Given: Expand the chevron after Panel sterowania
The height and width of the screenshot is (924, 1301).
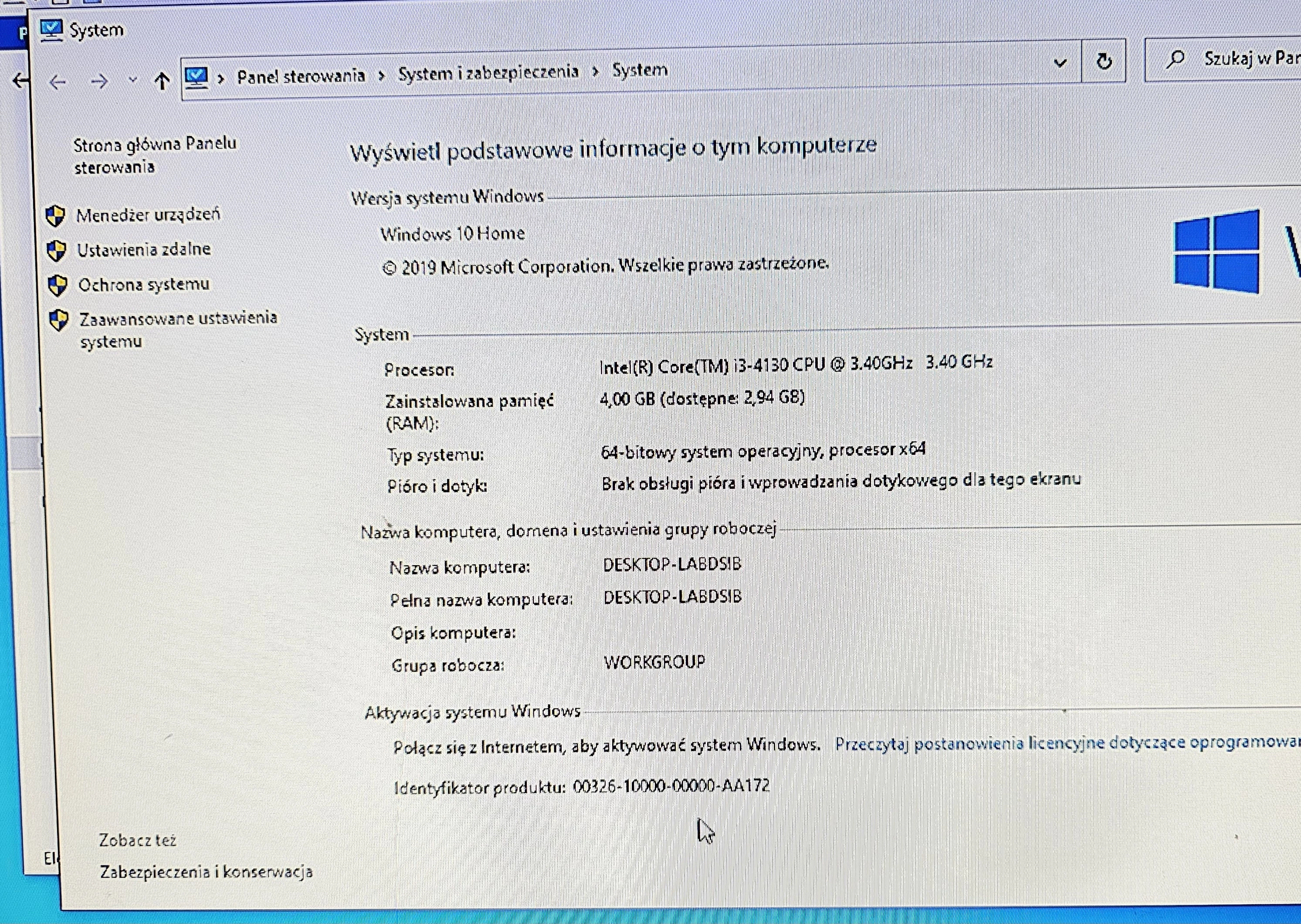Looking at the screenshot, I should click(381, 76).
